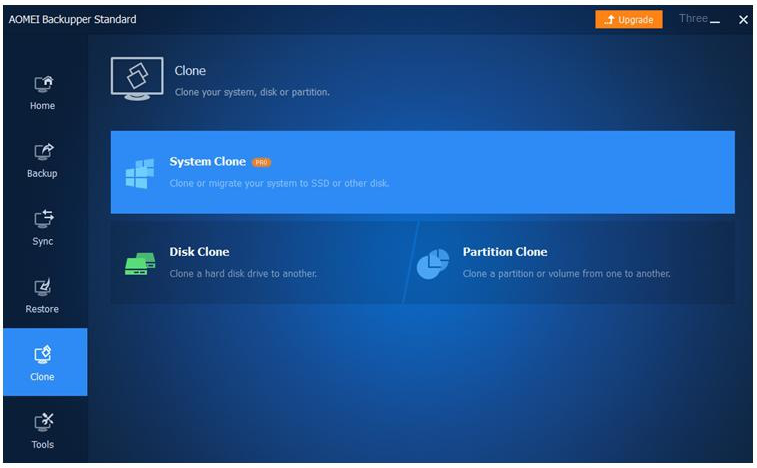Screen dimensions: 757x468
Task: Click 'Clone a hard disk drive to another' description
Action: point(243,273)
